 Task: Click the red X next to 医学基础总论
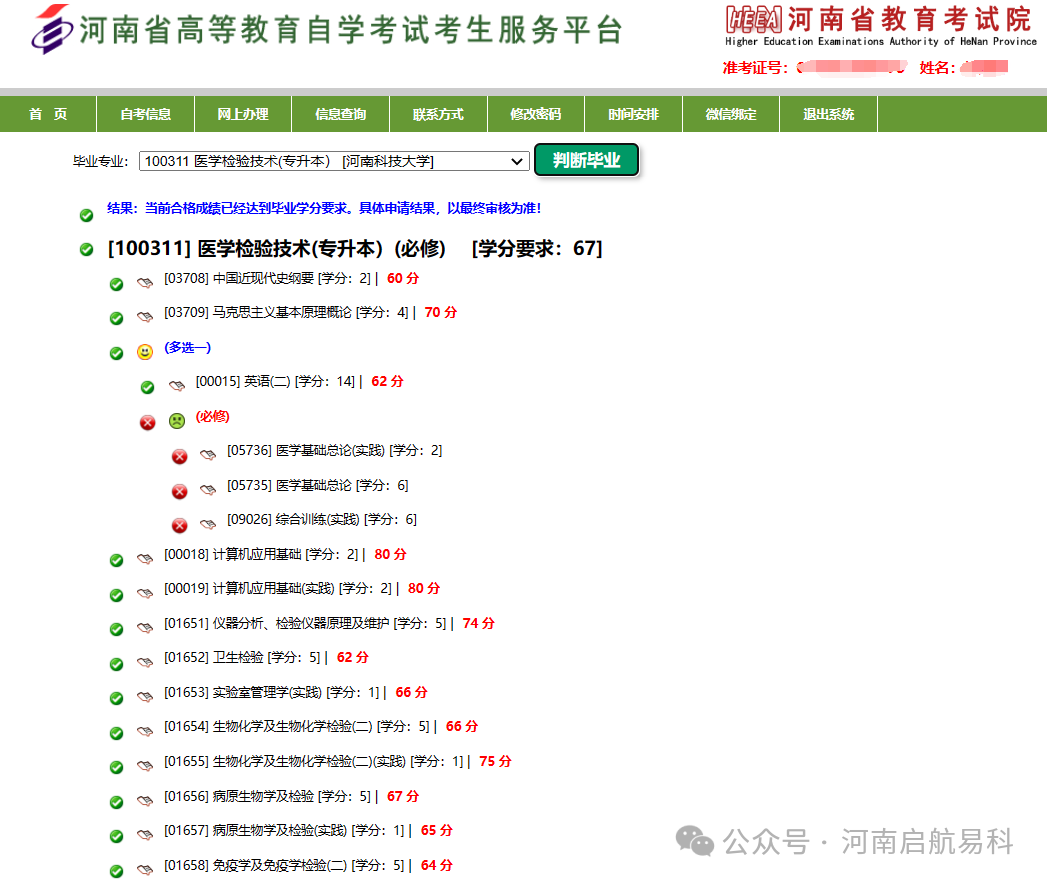coord(180,491)
